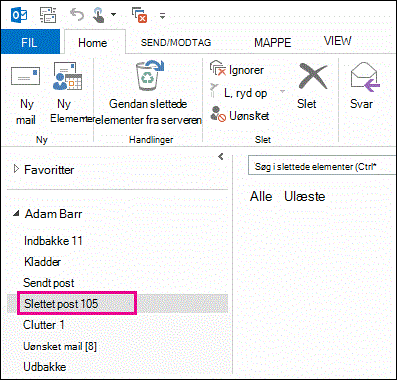The image size is (397, 380).
Task: Collapse the Adam Barr account
Action: pyautogui.click(x=16, y=214)
